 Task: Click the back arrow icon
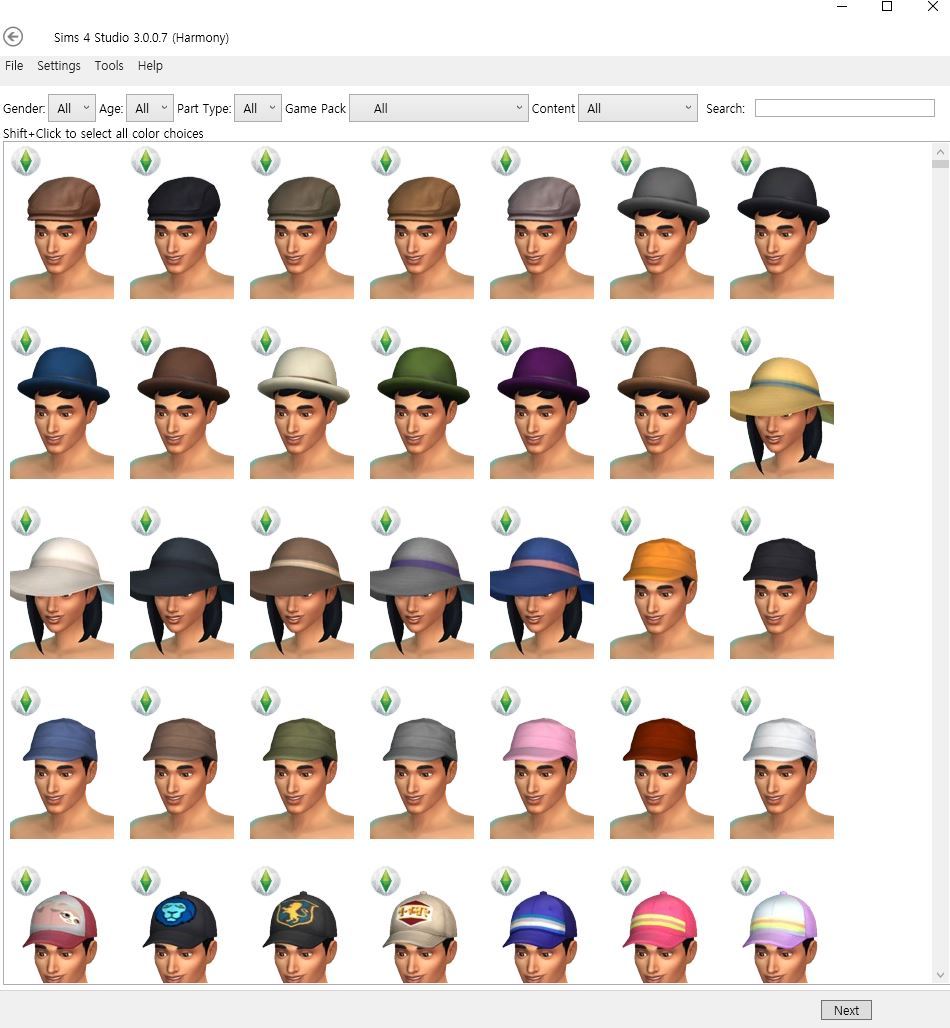[13, 37]
